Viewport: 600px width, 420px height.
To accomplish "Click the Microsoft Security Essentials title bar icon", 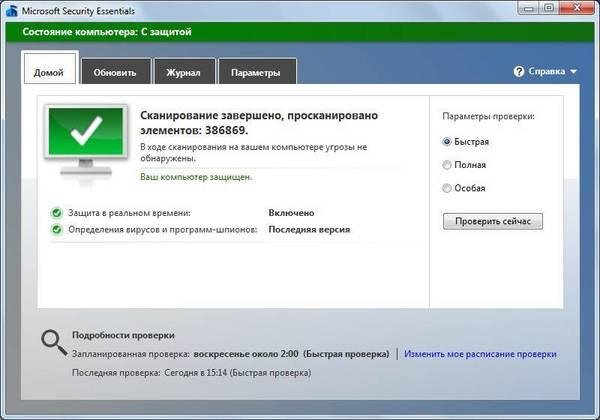I will pyautogui.click(x=11, y=10).
